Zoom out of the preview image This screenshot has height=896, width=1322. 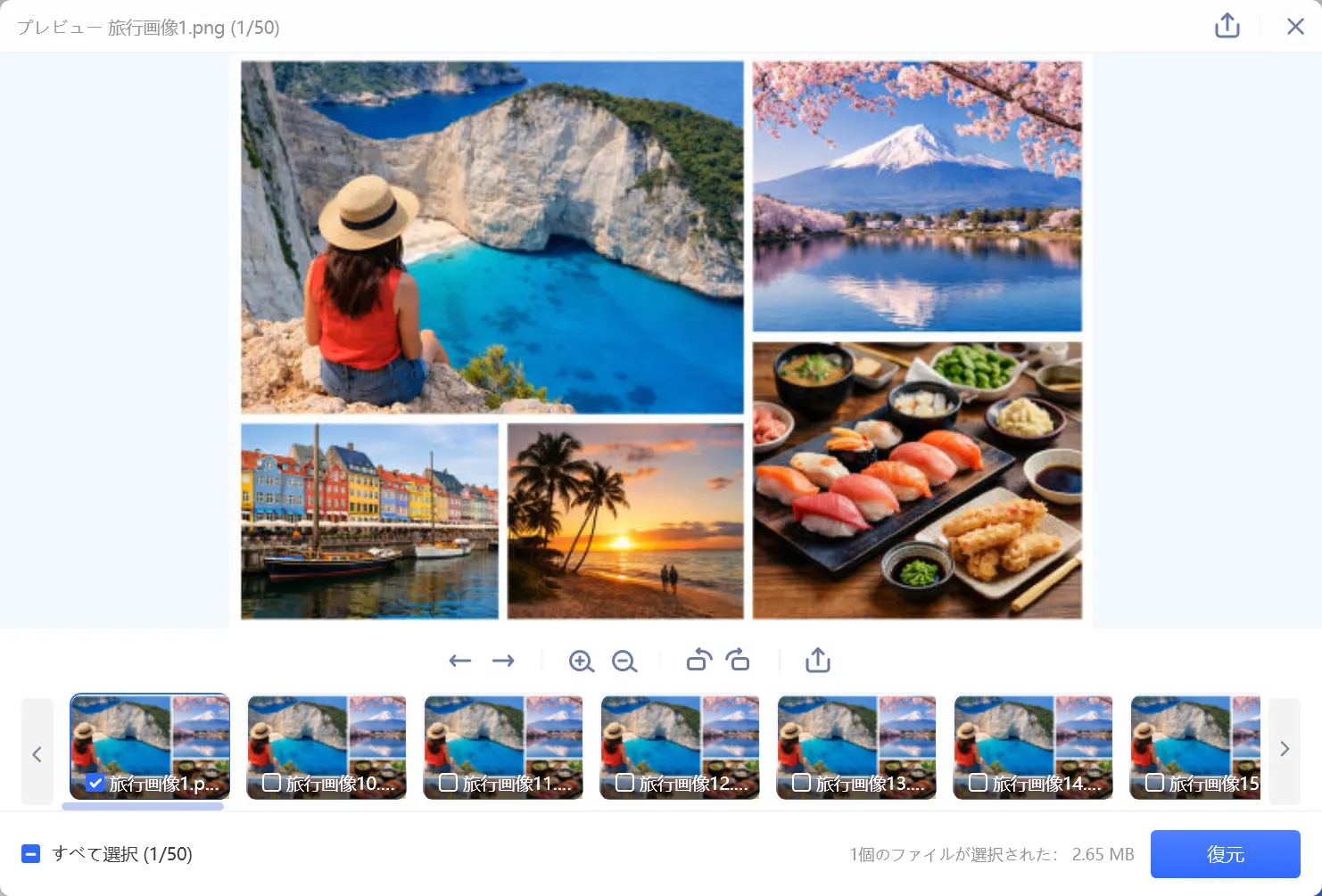coord(624,661)
